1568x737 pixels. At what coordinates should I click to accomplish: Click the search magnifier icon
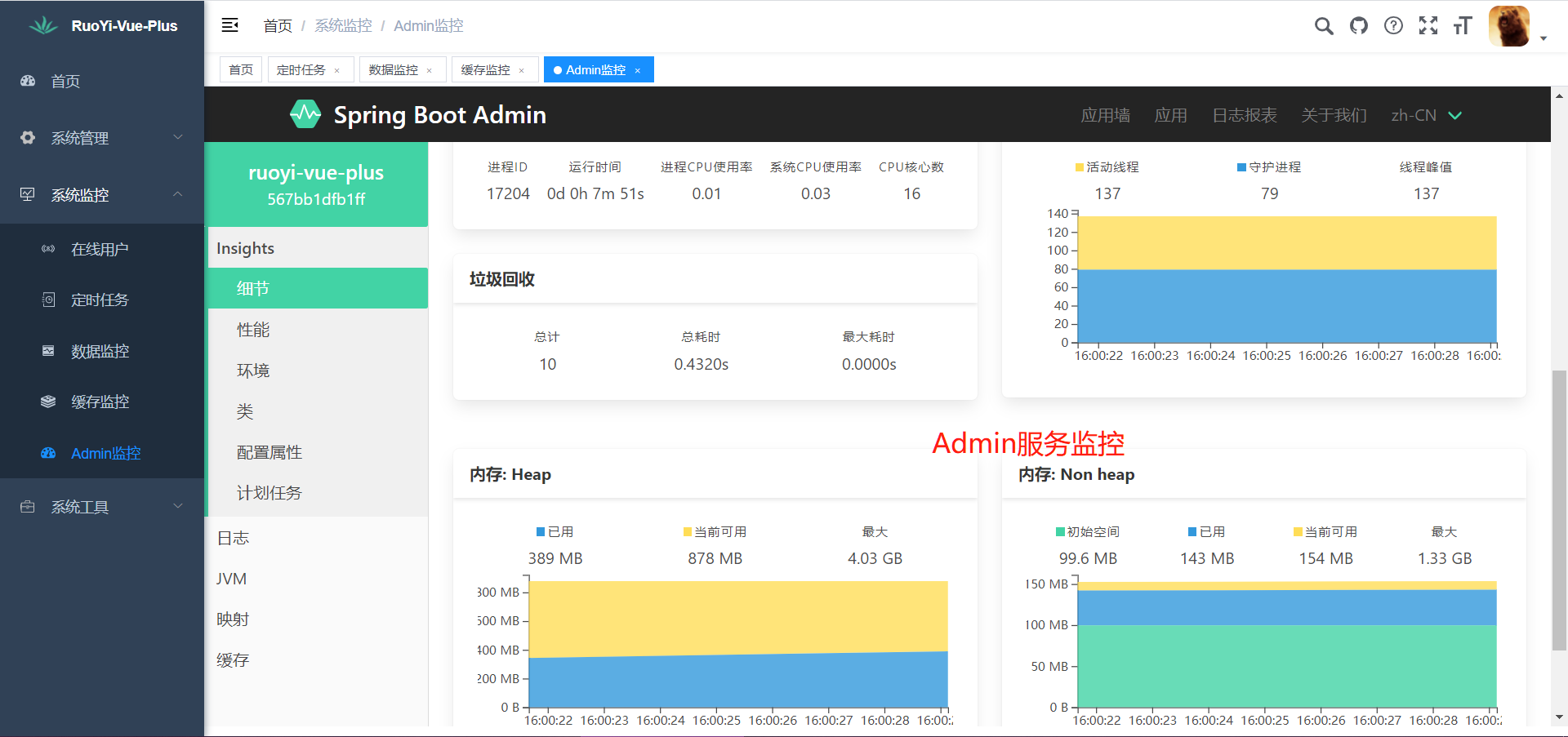[1324, 26]
